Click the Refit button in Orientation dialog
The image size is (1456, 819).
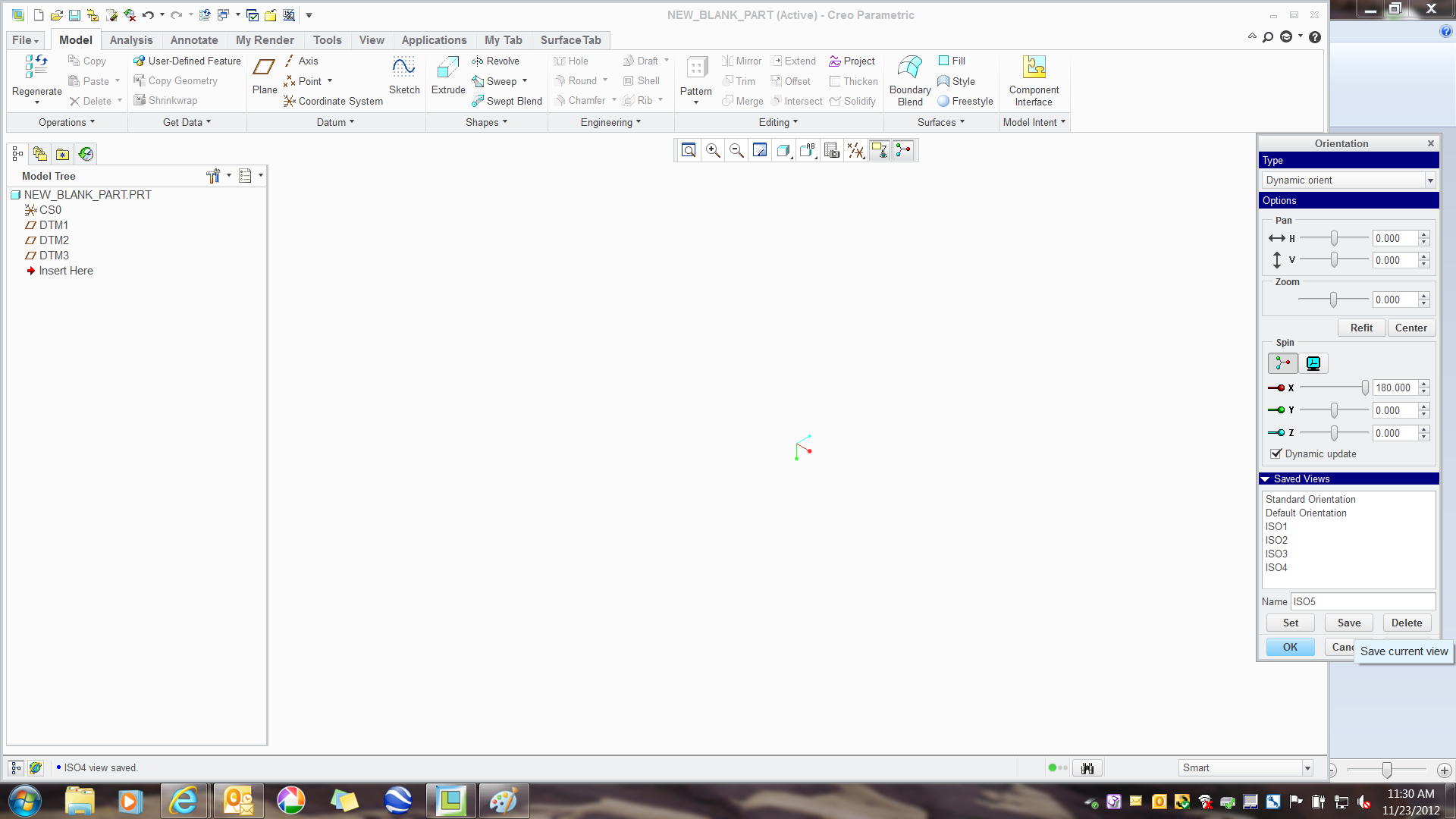coord(1361,328)
